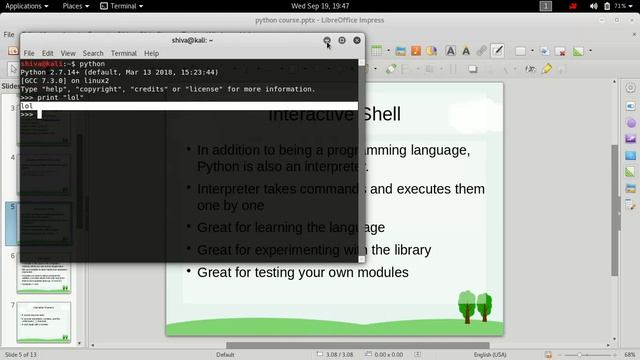Click the Toggle Point Edit Mode icon

(530, 69)
